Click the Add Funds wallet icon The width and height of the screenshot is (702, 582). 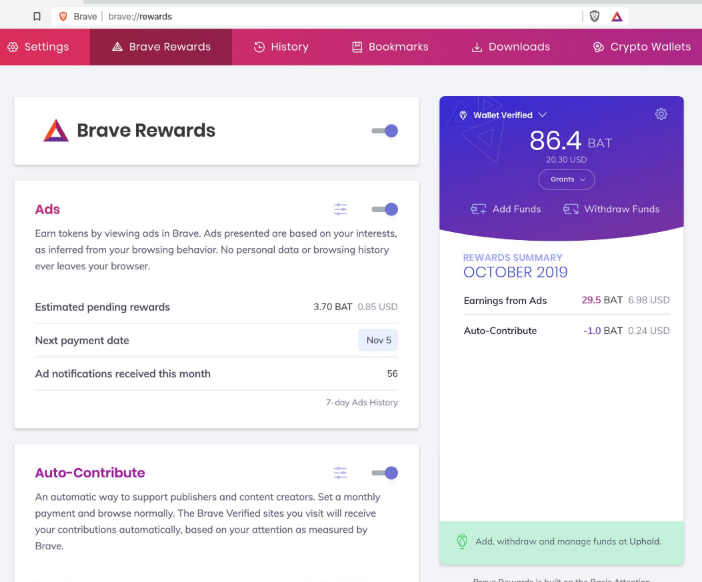click(478, 209)
